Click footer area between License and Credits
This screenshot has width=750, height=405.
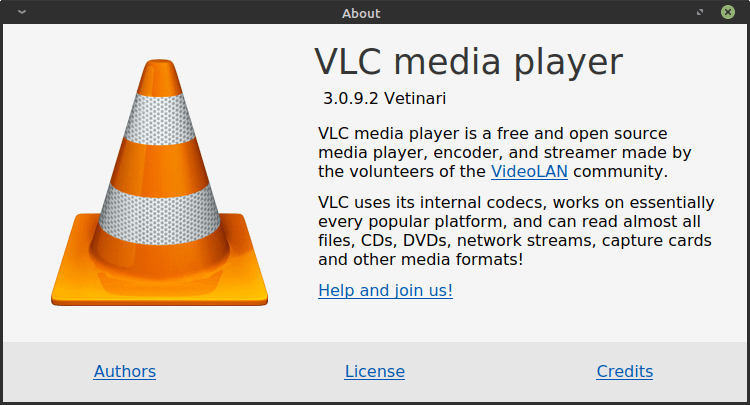click(x=500, y=371)
